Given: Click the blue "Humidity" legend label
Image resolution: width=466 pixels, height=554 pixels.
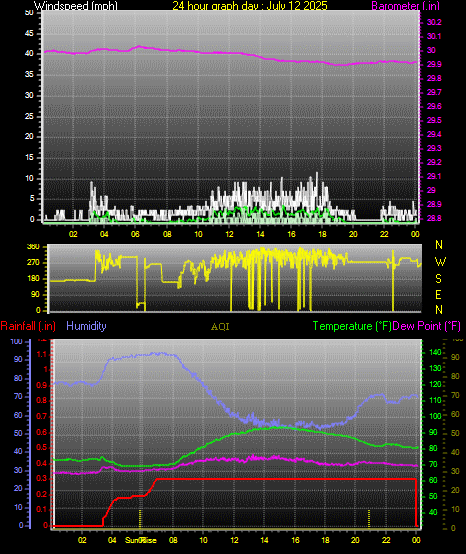Looking at the screenshot, I should click(x=86, y=326).
